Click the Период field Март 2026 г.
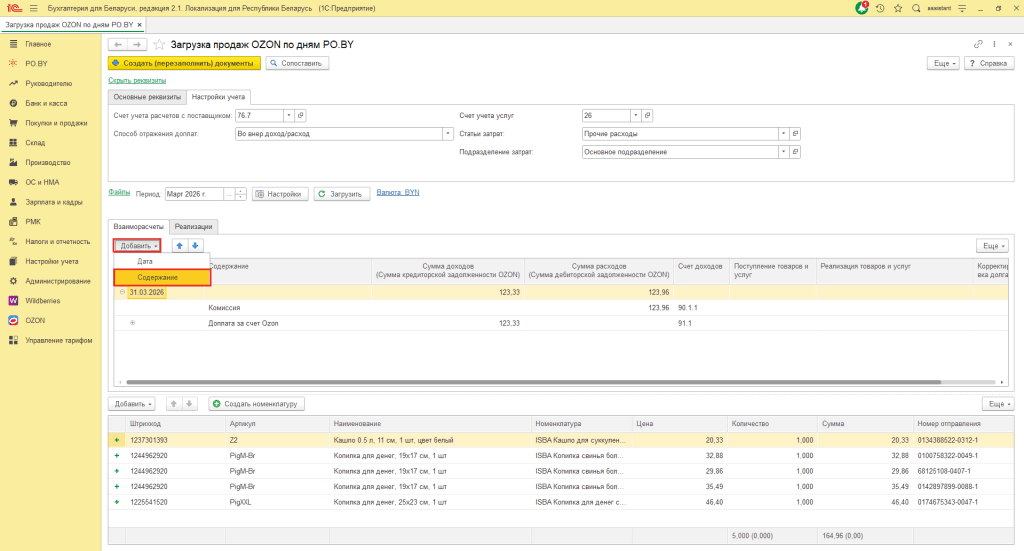This screenshot has height=551, width=1024. coord(194,194)
